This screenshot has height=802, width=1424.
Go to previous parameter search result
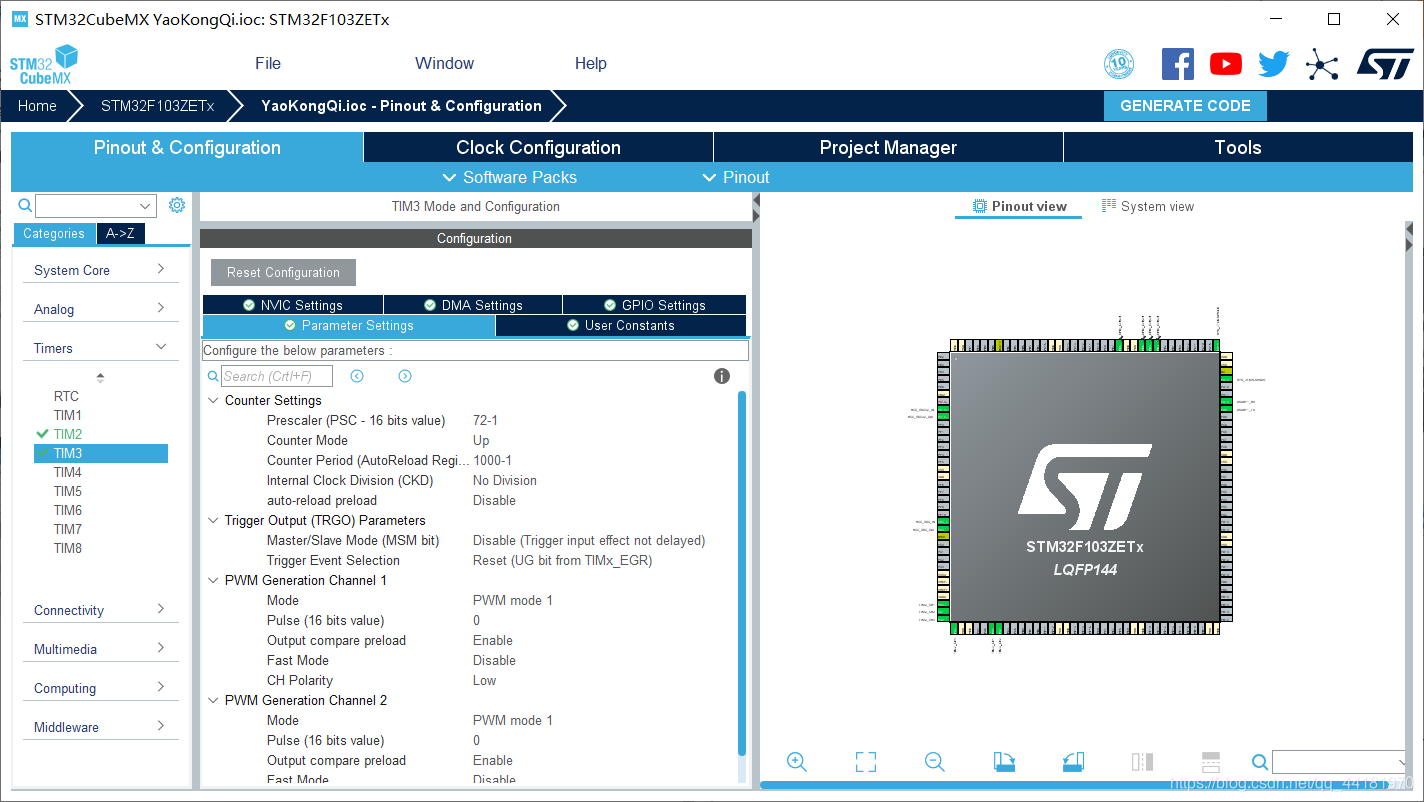tap(357, 376)
